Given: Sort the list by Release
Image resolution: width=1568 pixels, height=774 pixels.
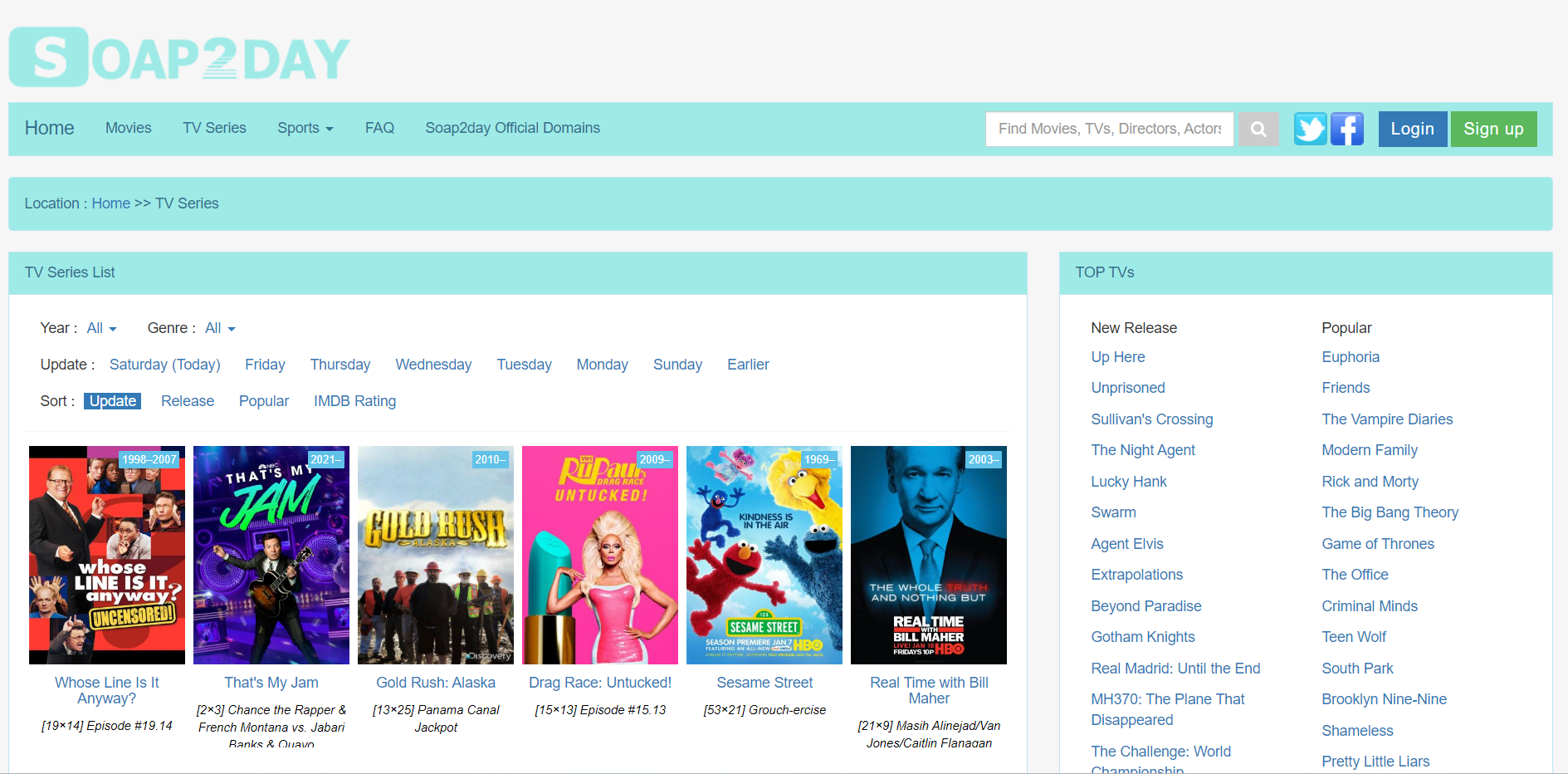Looking at the screenshot, I should [188, 401].
